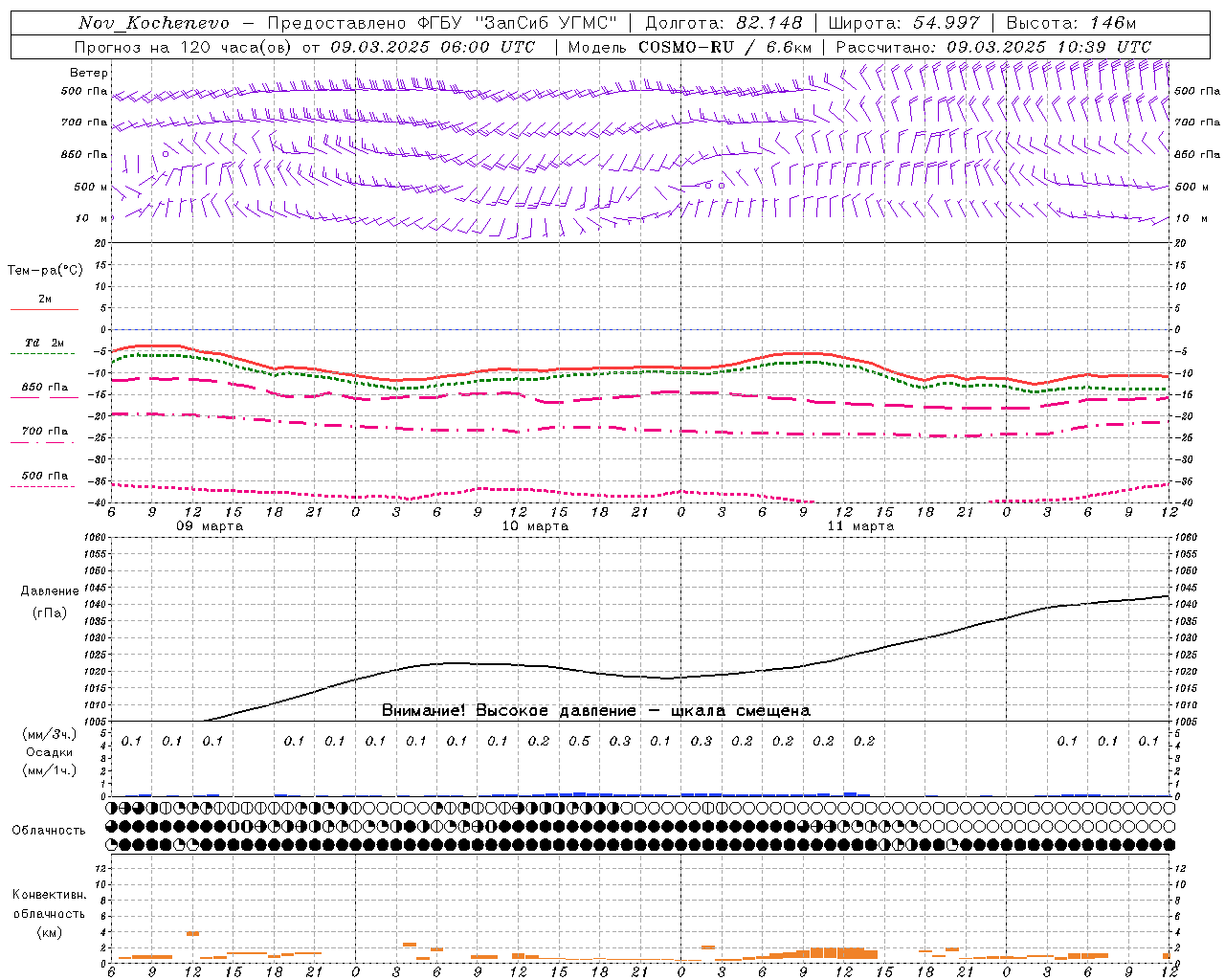The image size is (1225, 980).
Task: Click the 'Td 2м' dew point legend label
Action: pyautogui.click(x=44, y=343)
